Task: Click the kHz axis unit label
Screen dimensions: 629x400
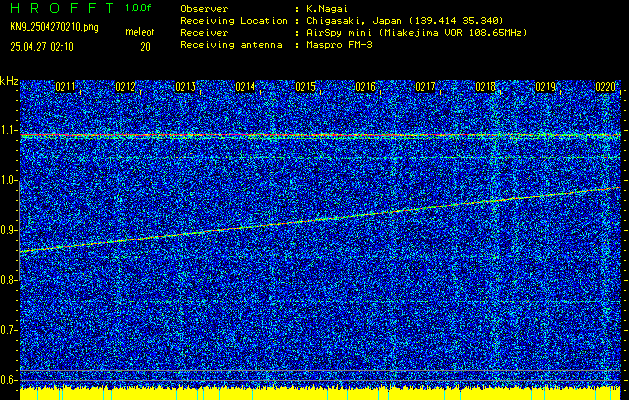Action: coord(9,81)
